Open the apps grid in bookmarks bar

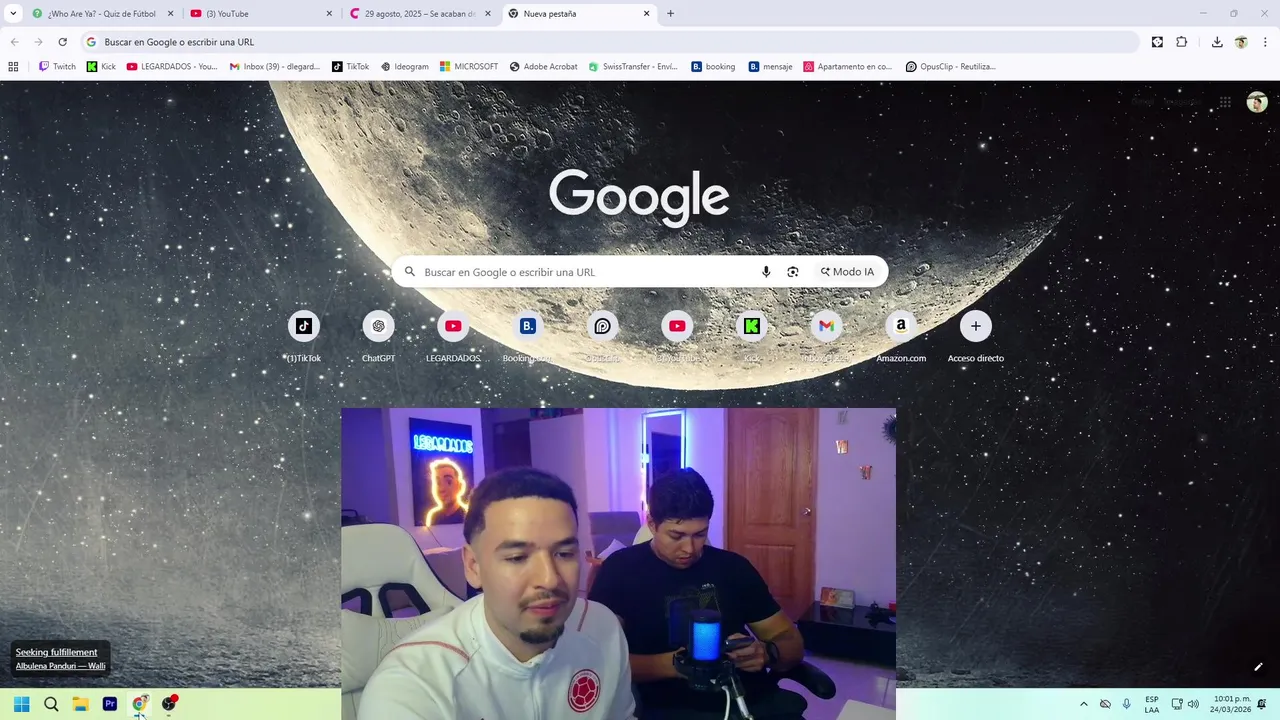click(x=13, y=67)
